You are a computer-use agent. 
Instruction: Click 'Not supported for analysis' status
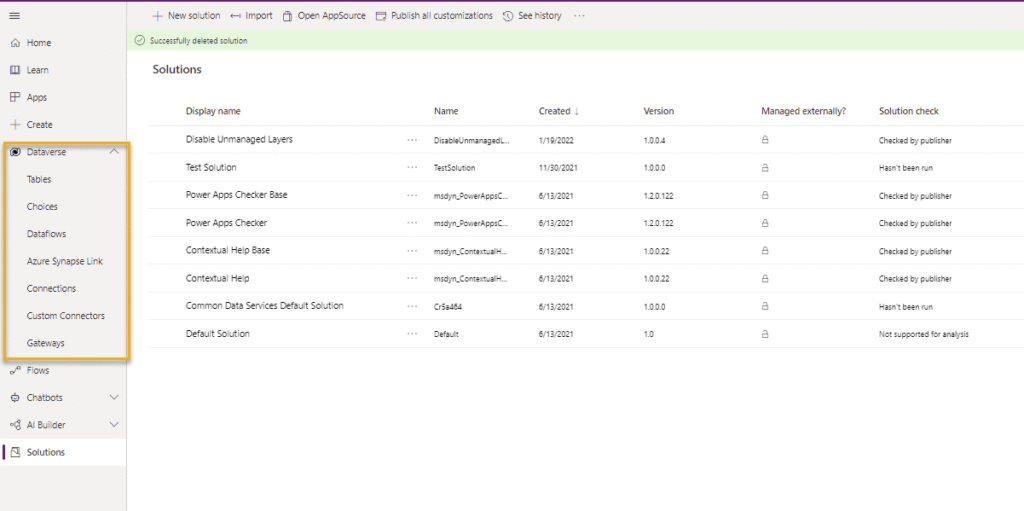pos(923,334)
